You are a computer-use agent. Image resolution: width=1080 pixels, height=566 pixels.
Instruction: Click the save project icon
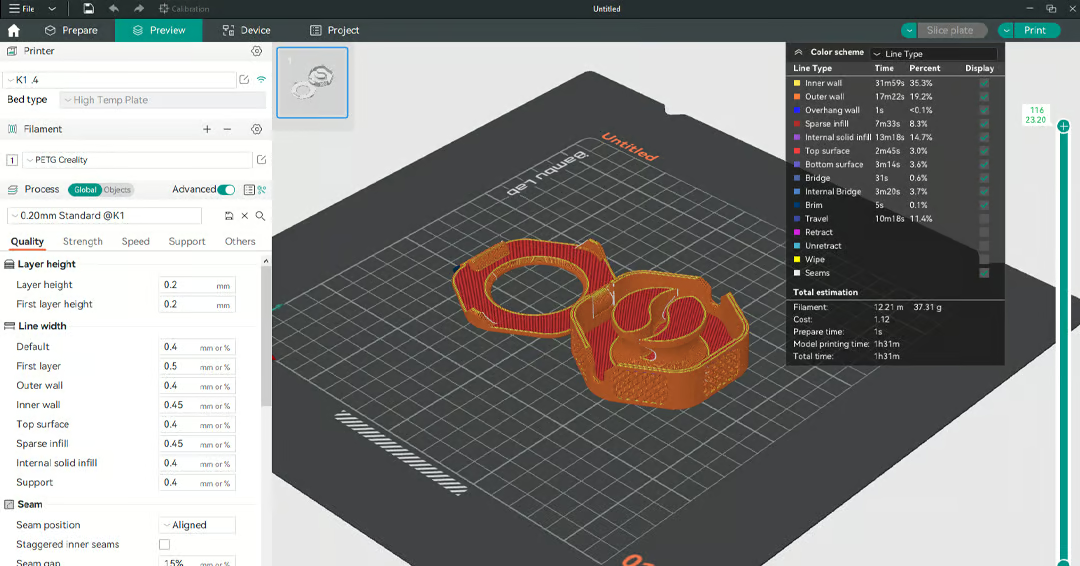tap(89, 9)
